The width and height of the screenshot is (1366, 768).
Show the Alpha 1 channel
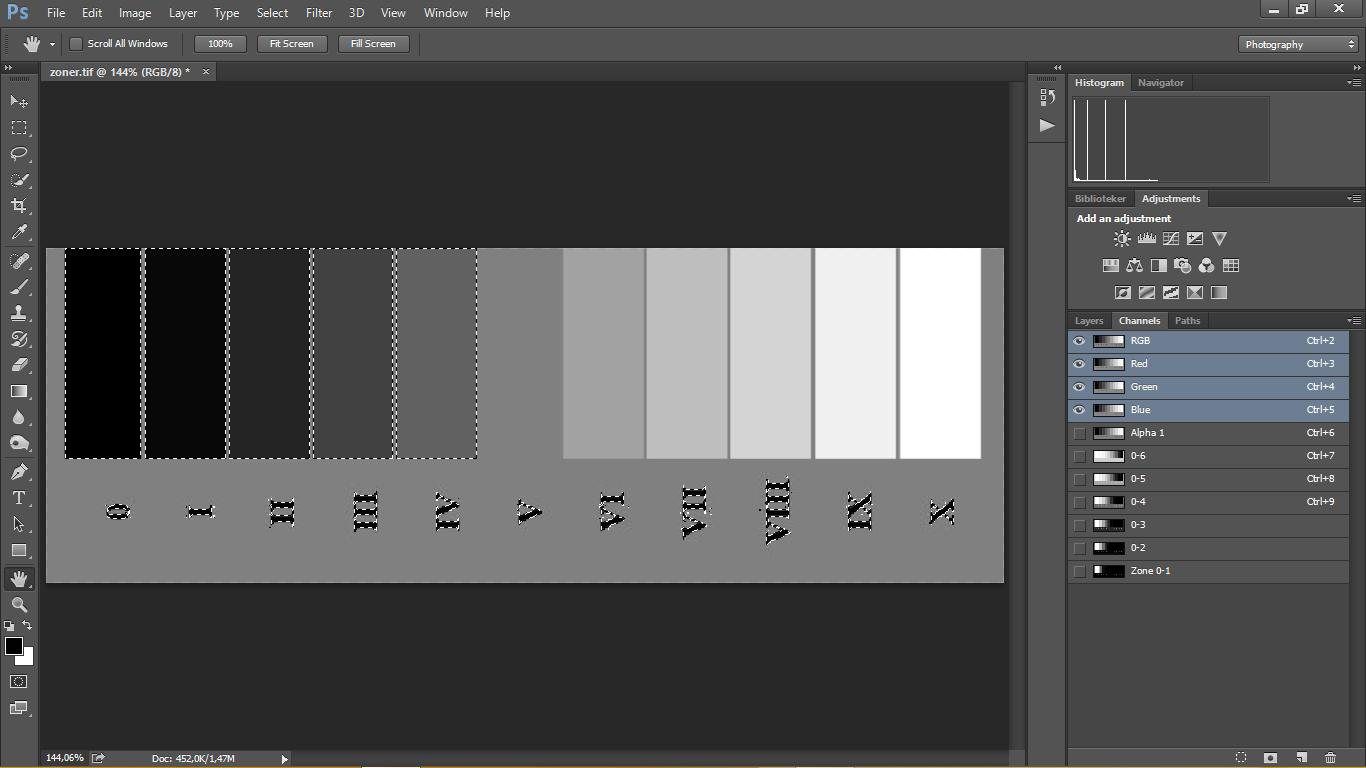[1079, 433]
